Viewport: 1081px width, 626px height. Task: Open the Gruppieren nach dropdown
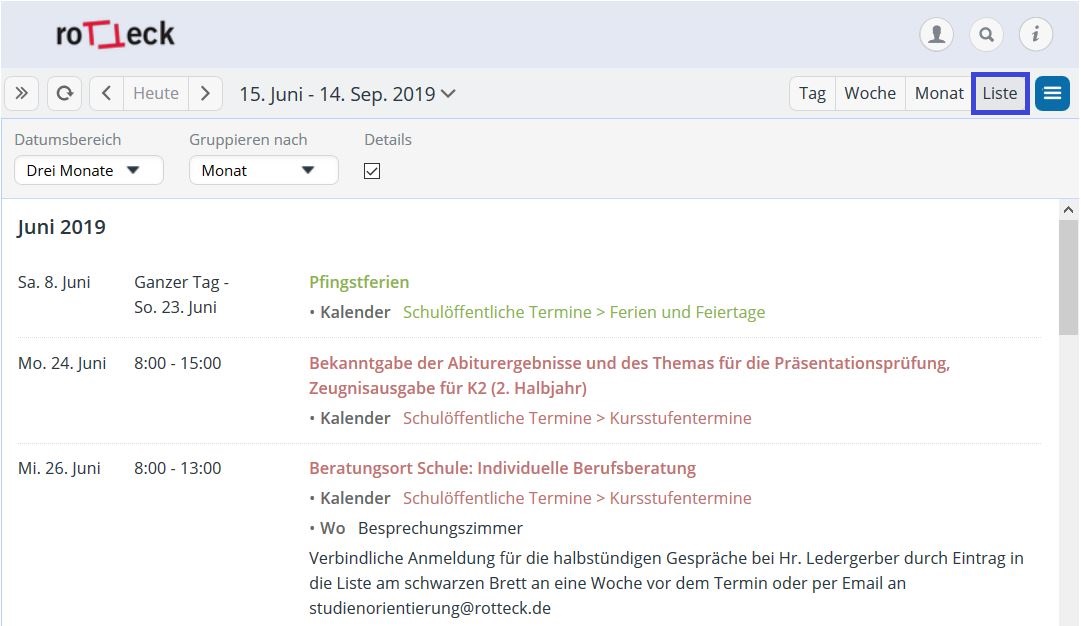click(x=263, y=171)
